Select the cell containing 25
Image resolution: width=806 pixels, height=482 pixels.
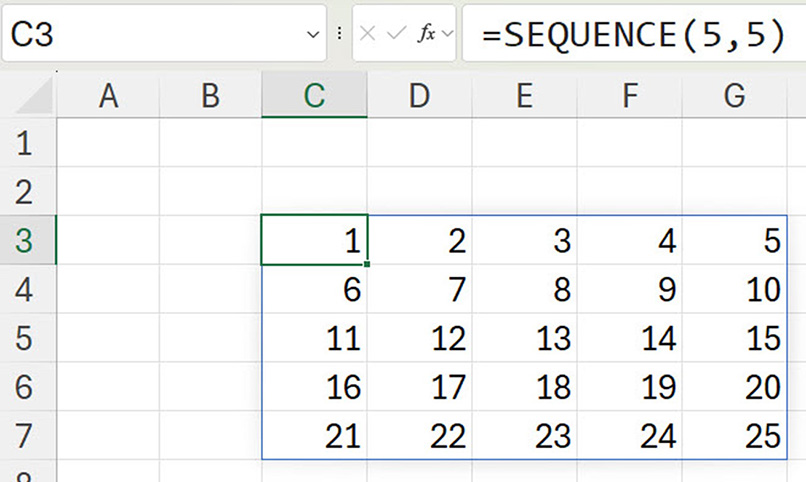735,435
